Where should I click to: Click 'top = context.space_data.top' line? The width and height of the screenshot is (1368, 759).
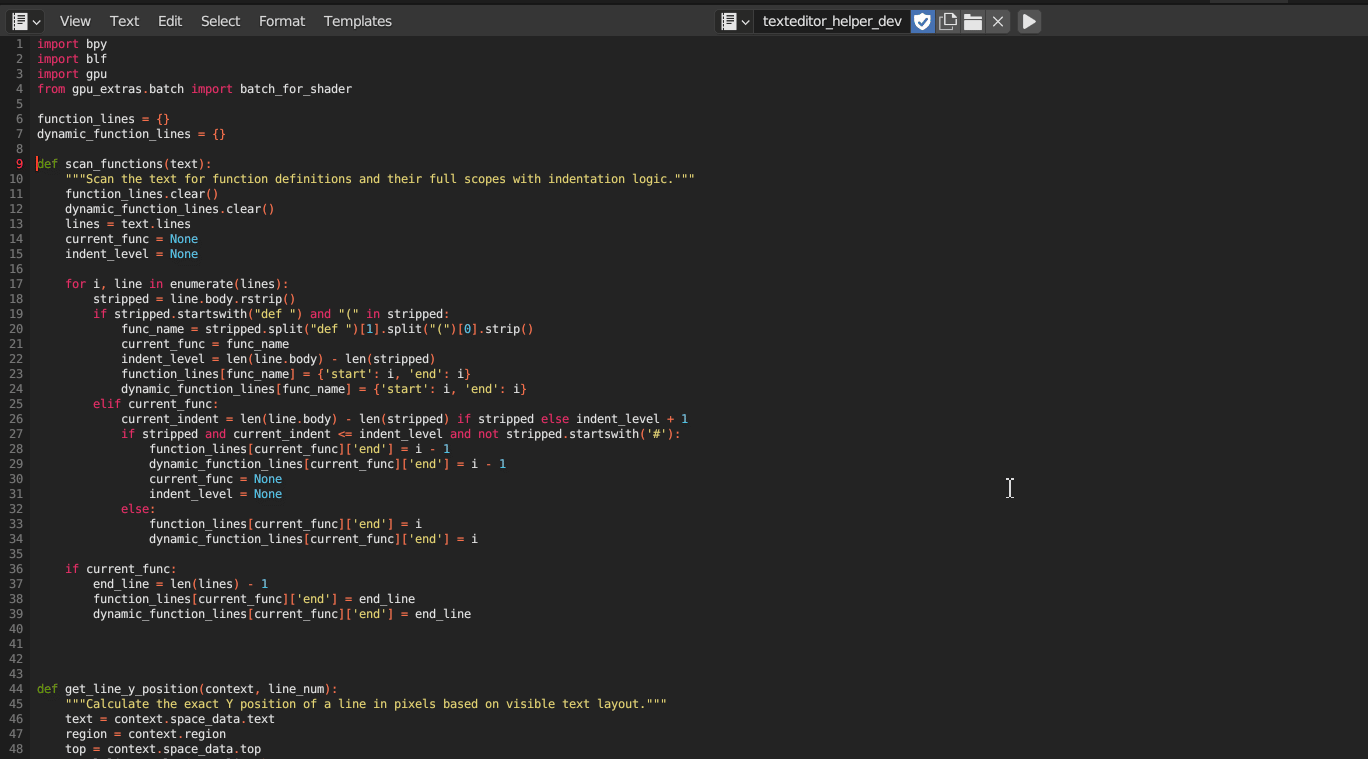tap(163, 749)
